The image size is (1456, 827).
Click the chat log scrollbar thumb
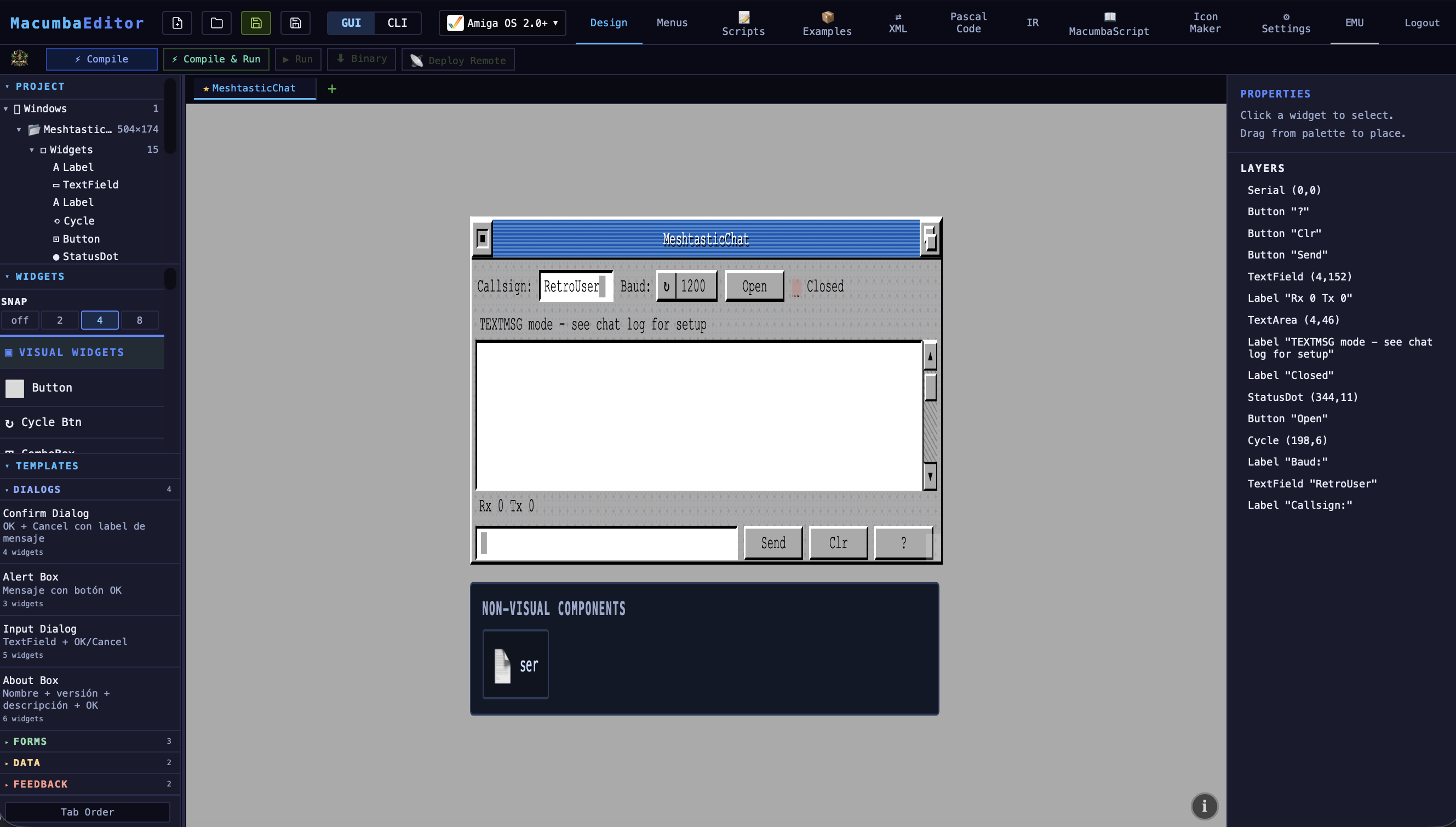(930, 387)
